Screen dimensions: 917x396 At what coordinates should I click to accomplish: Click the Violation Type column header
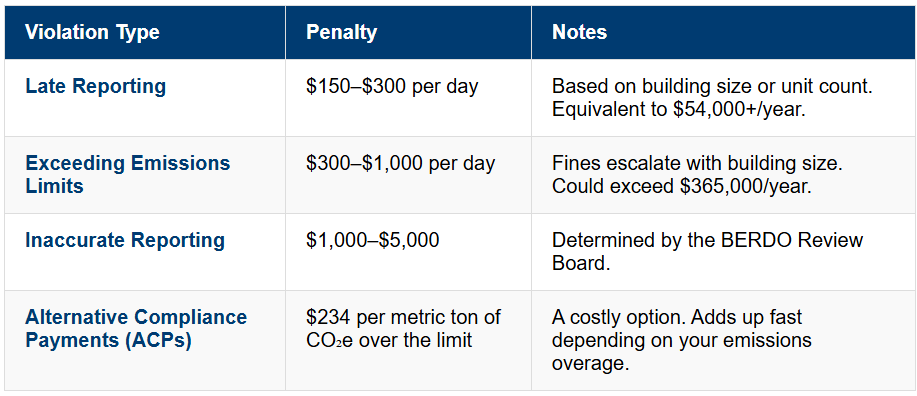coord(92,32)
